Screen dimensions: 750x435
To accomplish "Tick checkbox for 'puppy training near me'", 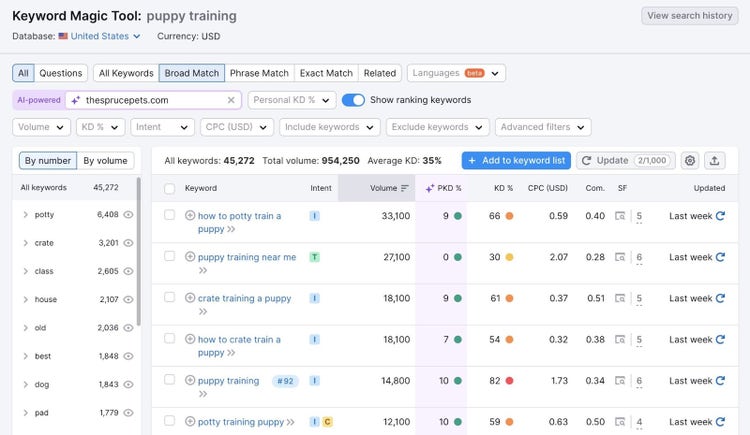I will (169, 256).
